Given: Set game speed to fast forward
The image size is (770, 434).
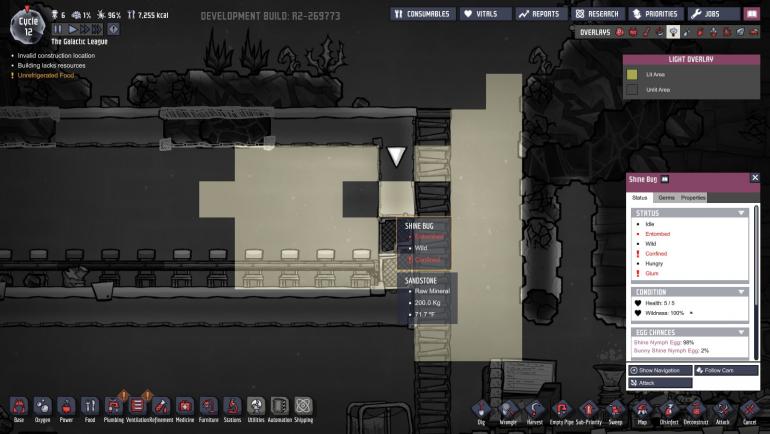Looking at the screenshot, I should (84, 29).
